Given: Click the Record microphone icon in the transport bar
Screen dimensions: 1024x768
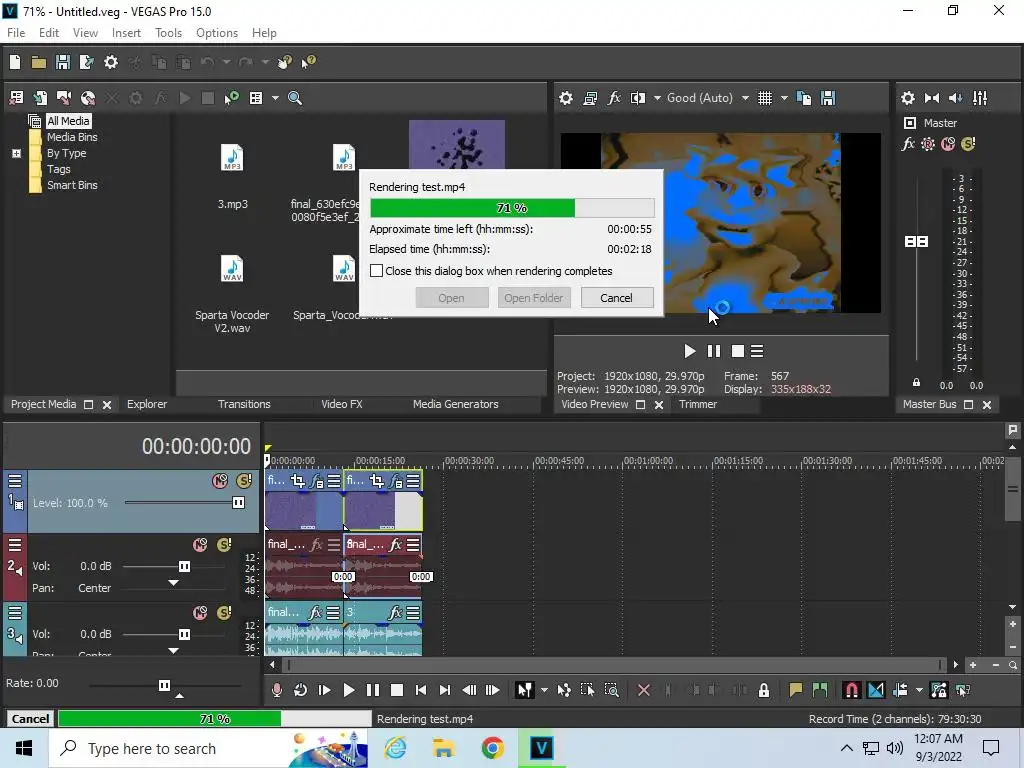Looking at the screenshot, I should (x=276, y=690).
